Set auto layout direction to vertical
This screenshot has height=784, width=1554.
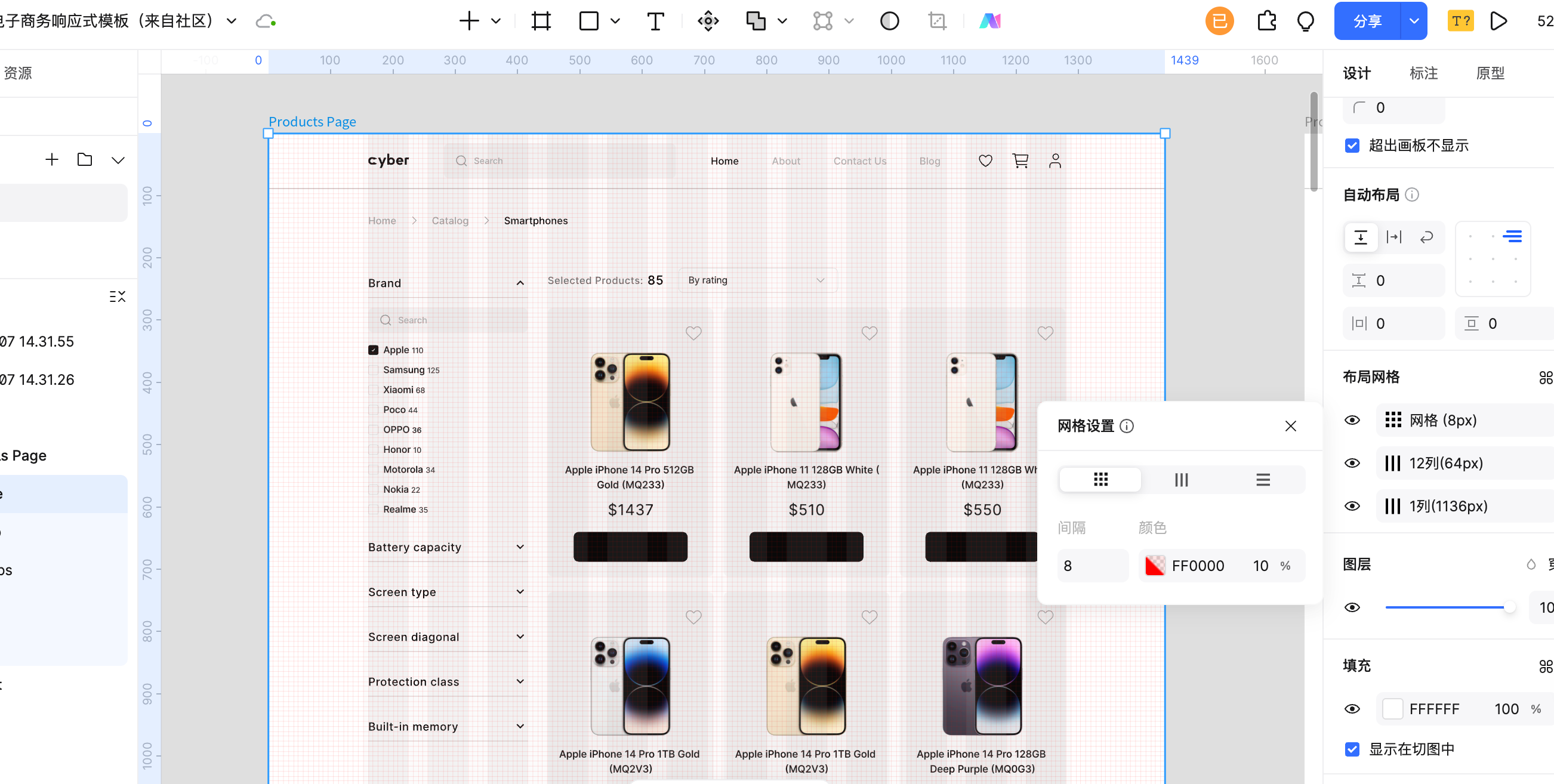pyautogui.click(x=1361, y=237)
